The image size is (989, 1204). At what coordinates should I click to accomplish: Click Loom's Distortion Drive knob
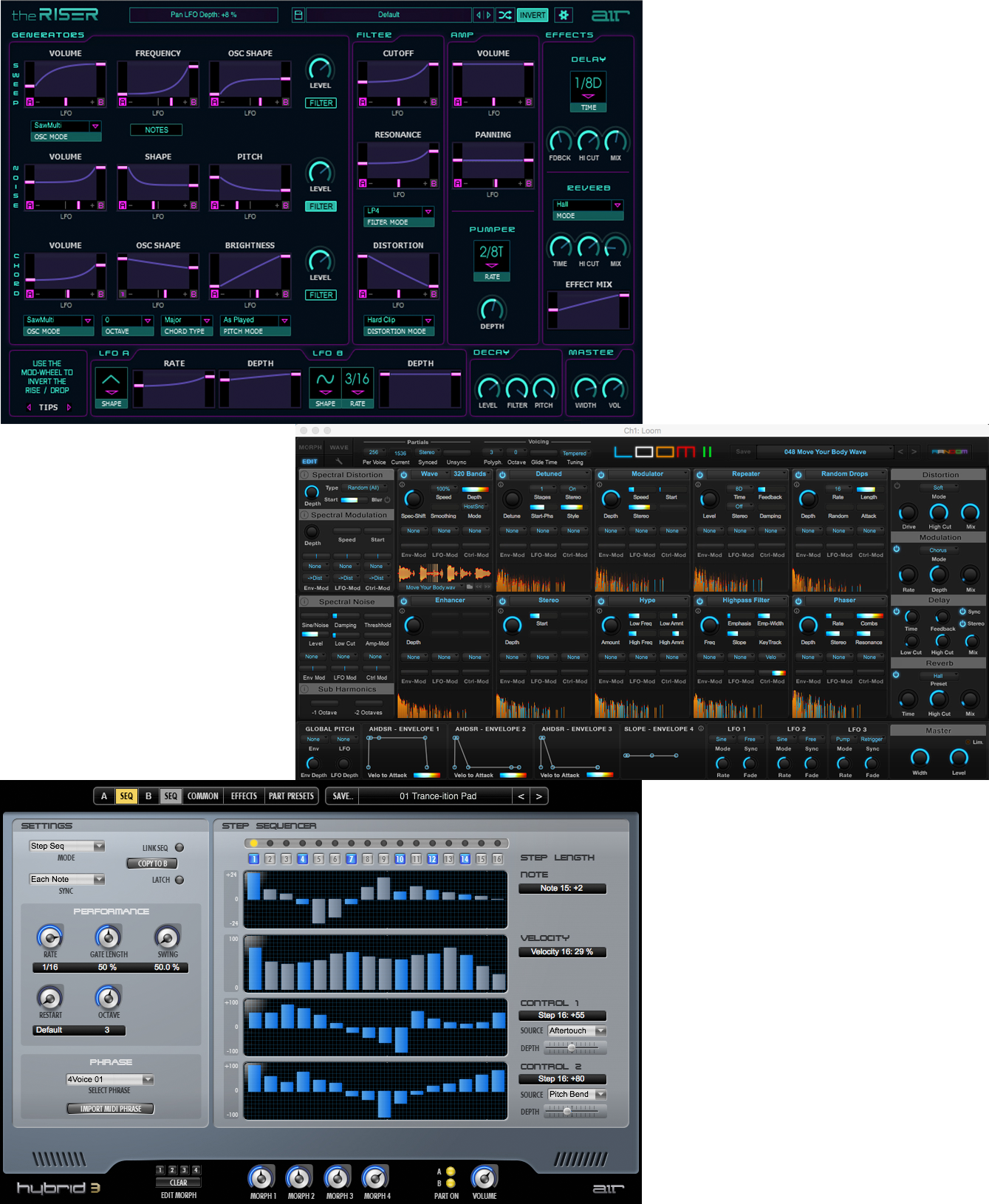pos(908,512)
